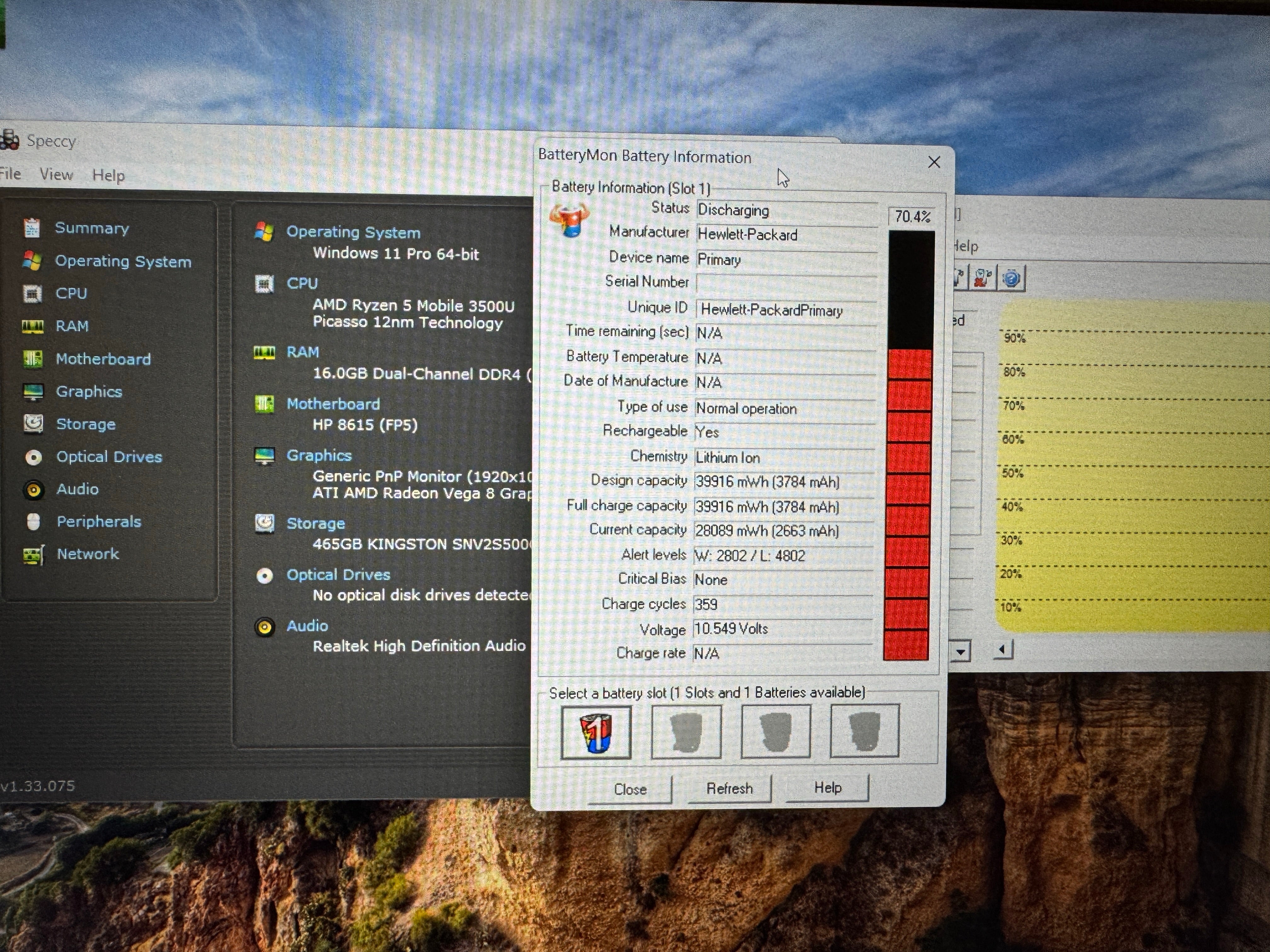This screenshot has width=1270, height=952.
Task: Select the second greyed battery slot
Action: (686, 732)
